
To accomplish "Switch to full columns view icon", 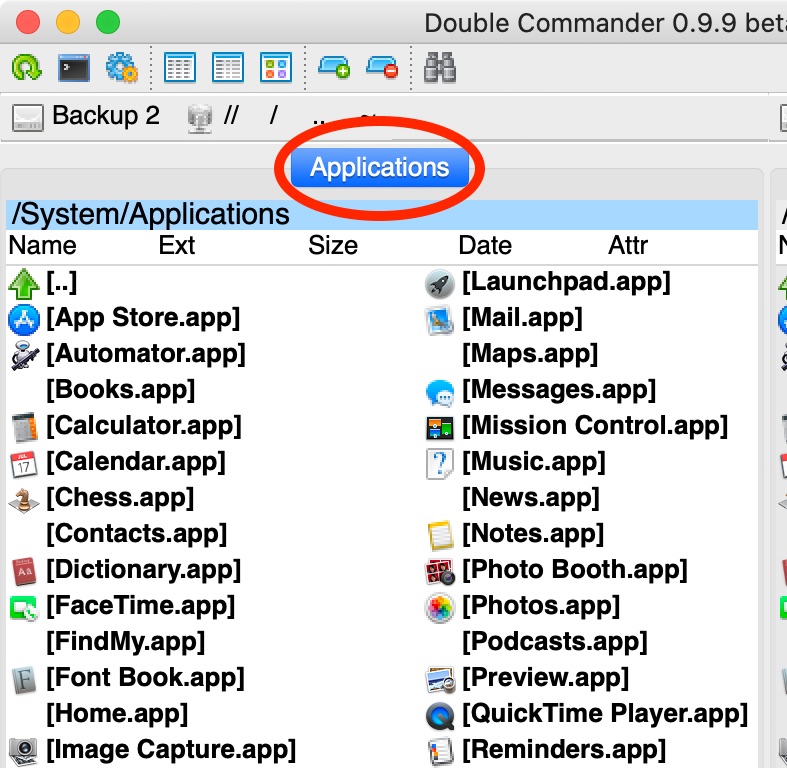I will (227, 68).
